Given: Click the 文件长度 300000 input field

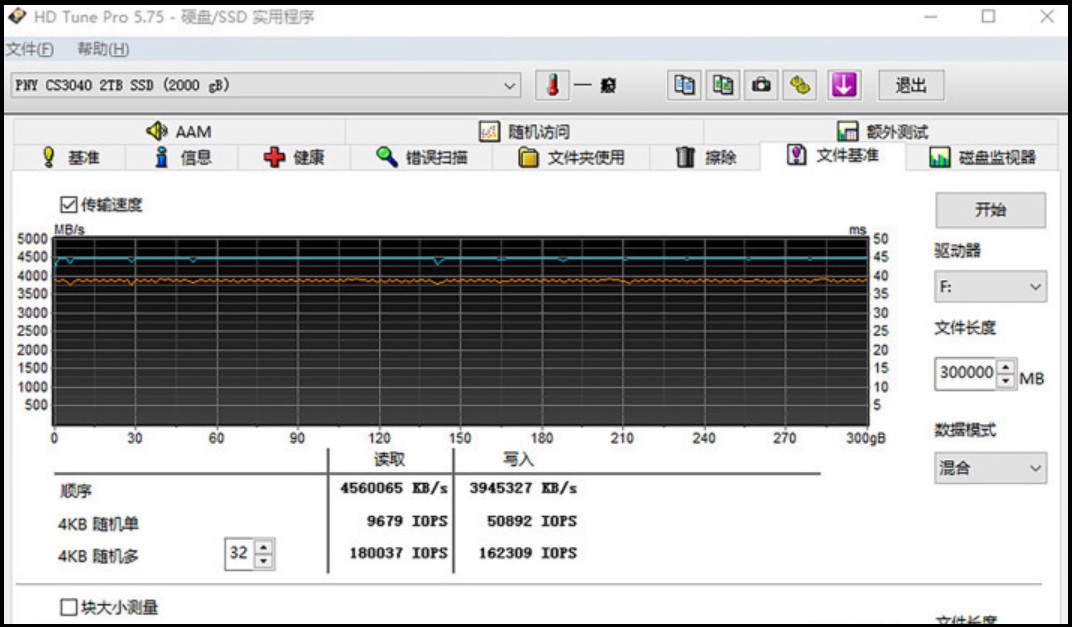Looking at the screenshot, I should (965, 374).
